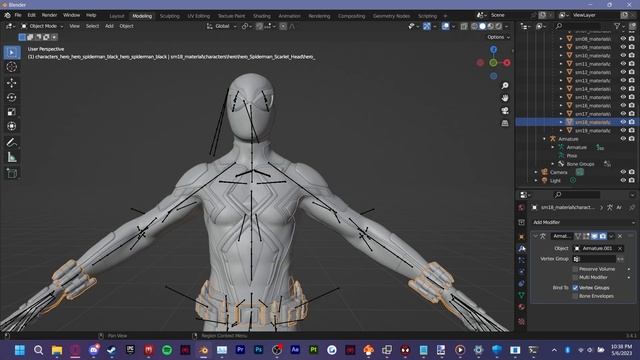This screenshot has height=360, width=640.
Task: Expand the sm10_material outliner row
Action: (x=561, y=55)
